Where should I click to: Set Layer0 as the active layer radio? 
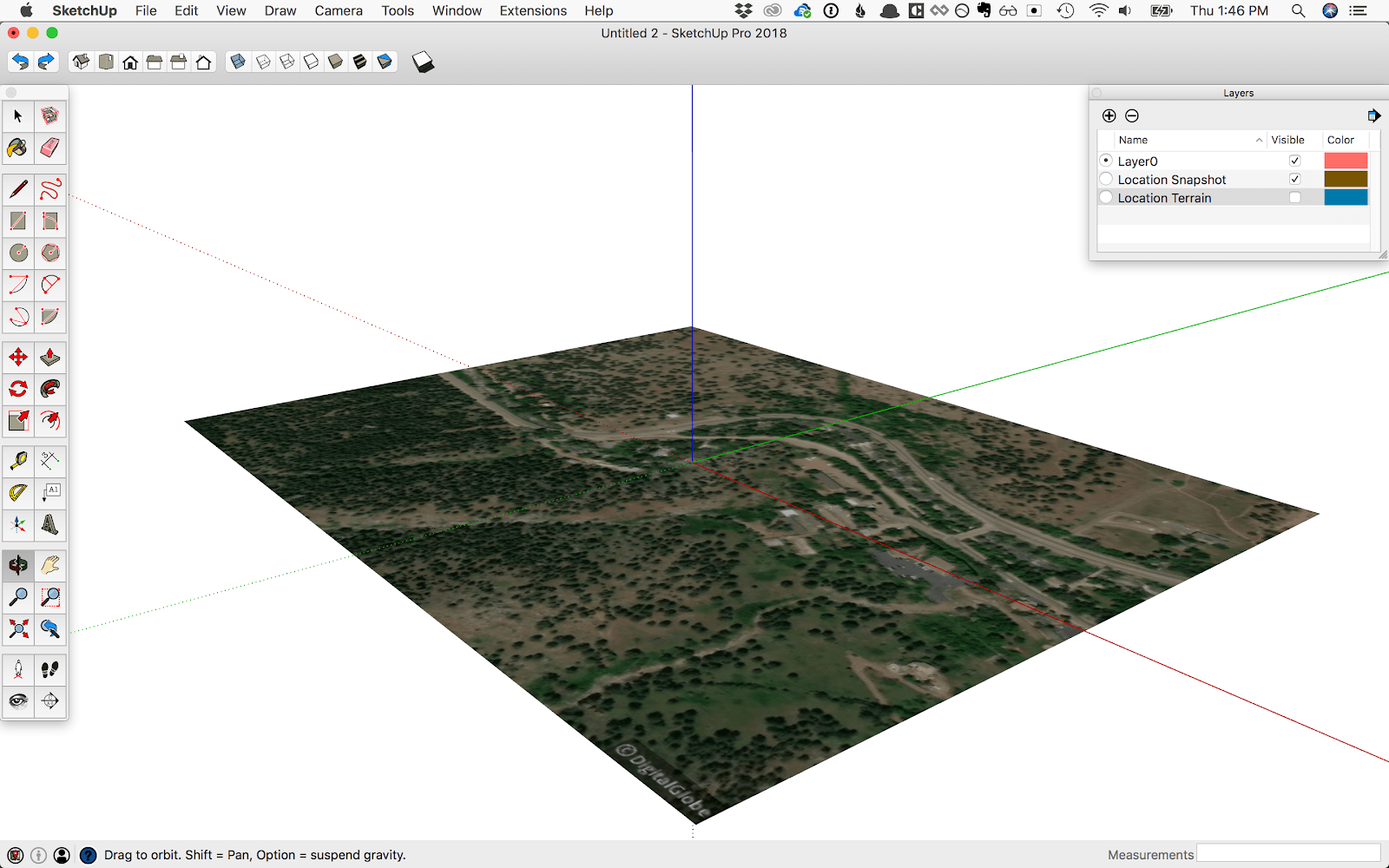pyautogui.click(x=1106, y=160)
